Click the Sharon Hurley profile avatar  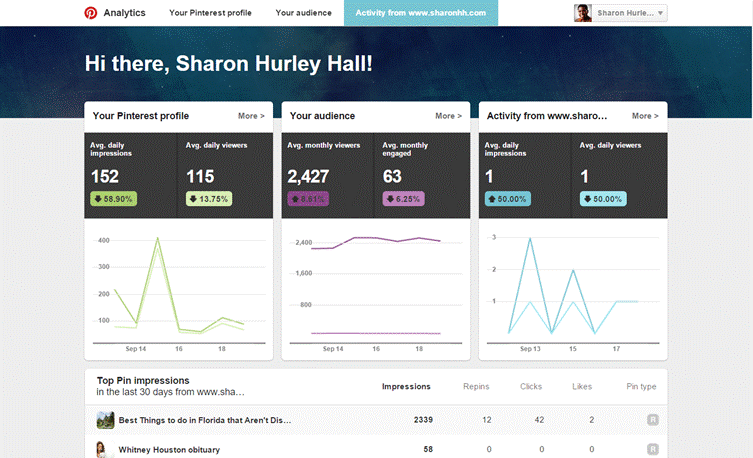(x=582, y=13)
